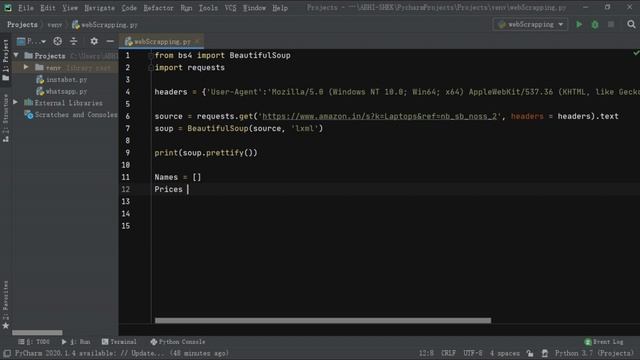Click the Collapse All icon in project panel
Viewport: 640px width, 360px height.
pyautogui.click(x=73, y=41)
